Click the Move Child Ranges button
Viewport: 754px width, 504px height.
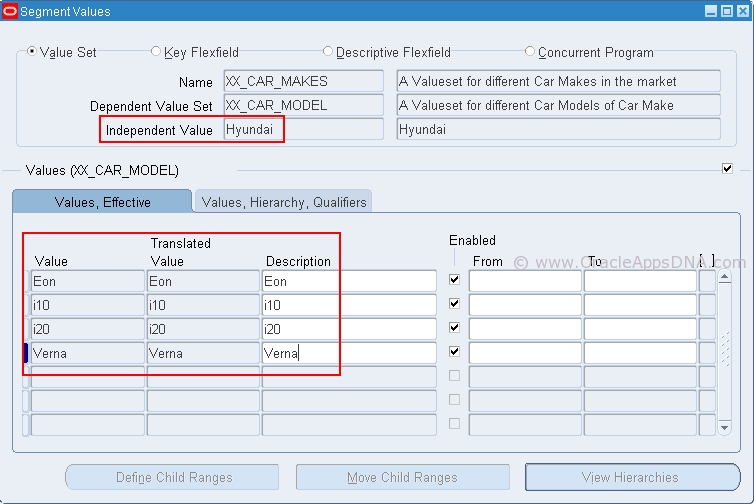click(402, 477)
